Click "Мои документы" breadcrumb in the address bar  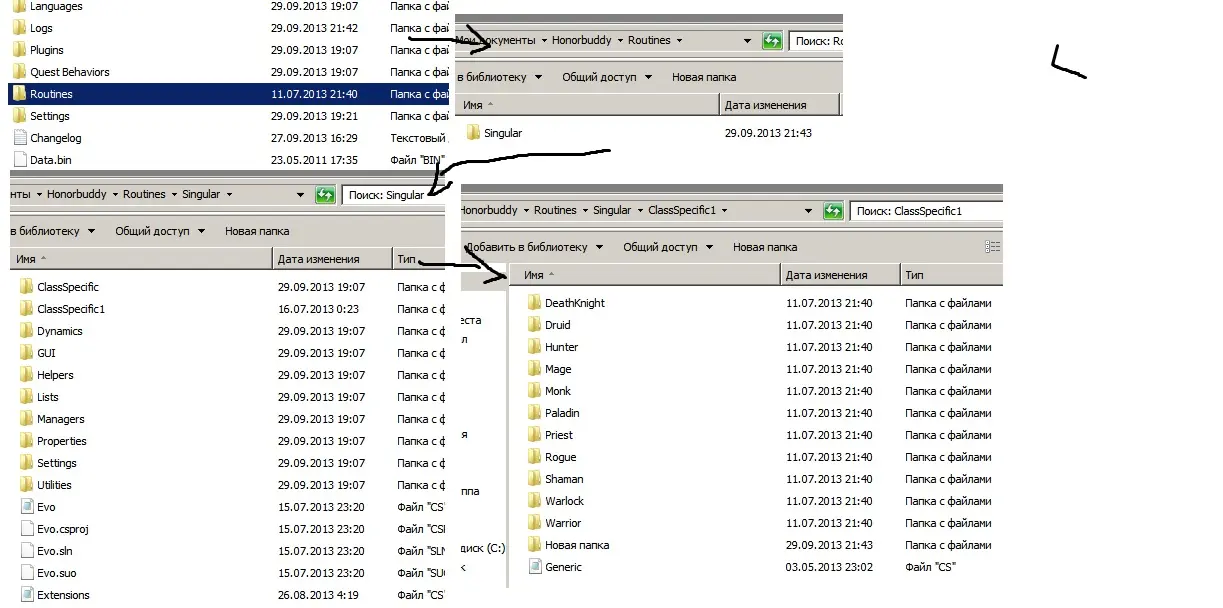point(500,41)
